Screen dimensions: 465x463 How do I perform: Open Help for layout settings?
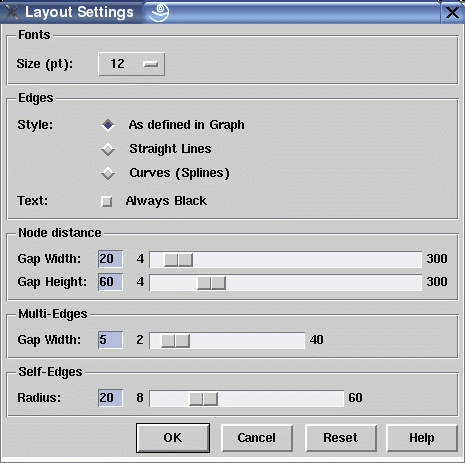point(422,438)
